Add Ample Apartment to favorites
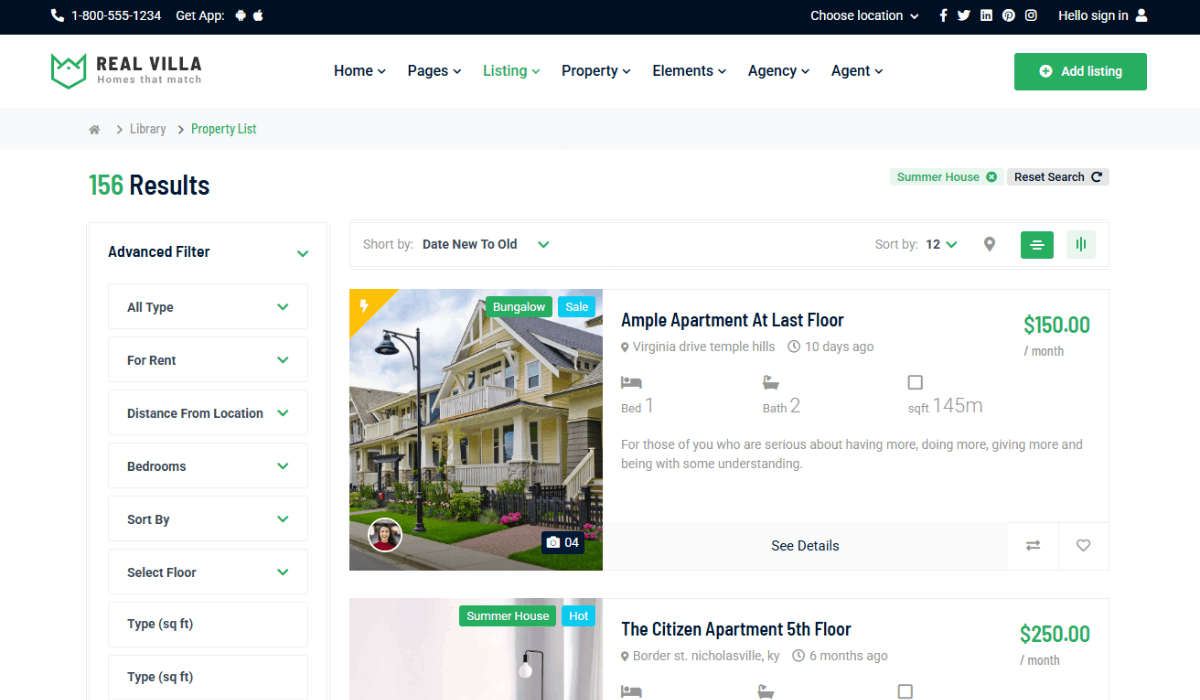 (1083, 546)
